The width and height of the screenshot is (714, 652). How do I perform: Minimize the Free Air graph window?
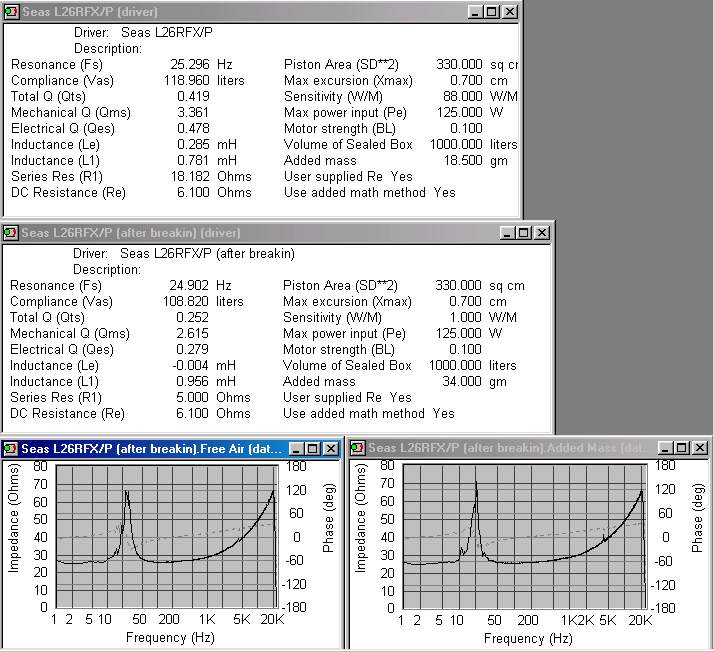(296, 449)
